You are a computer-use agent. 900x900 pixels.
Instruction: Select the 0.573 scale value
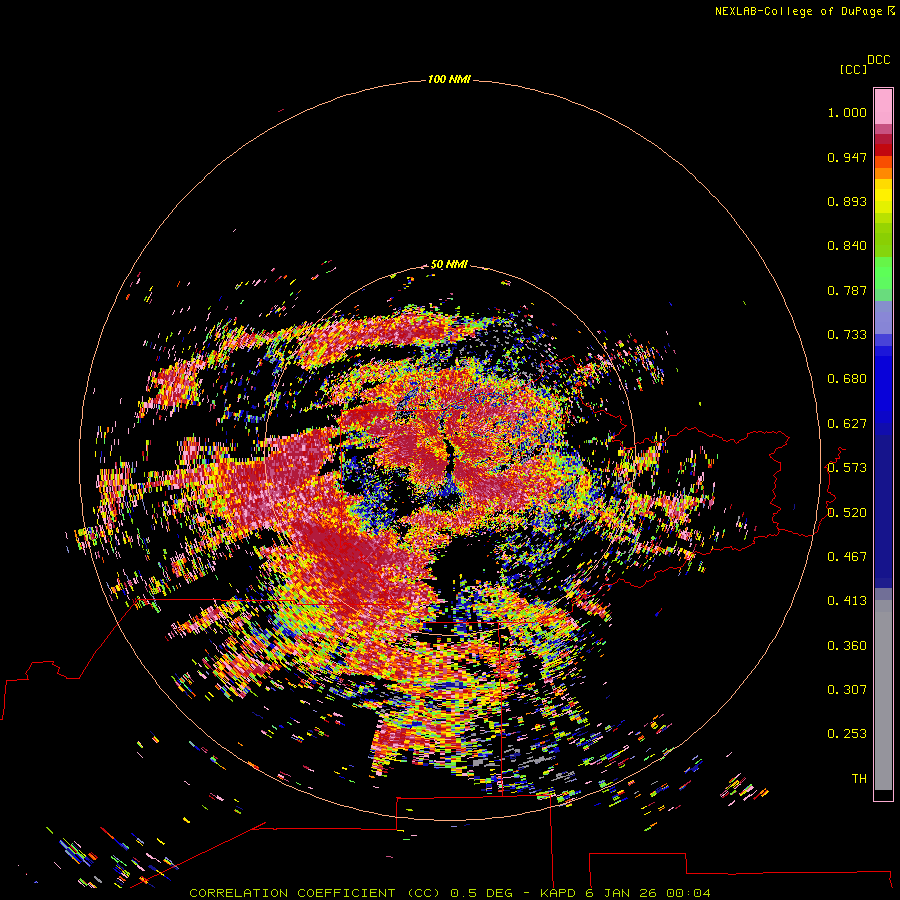click(847, 468)
